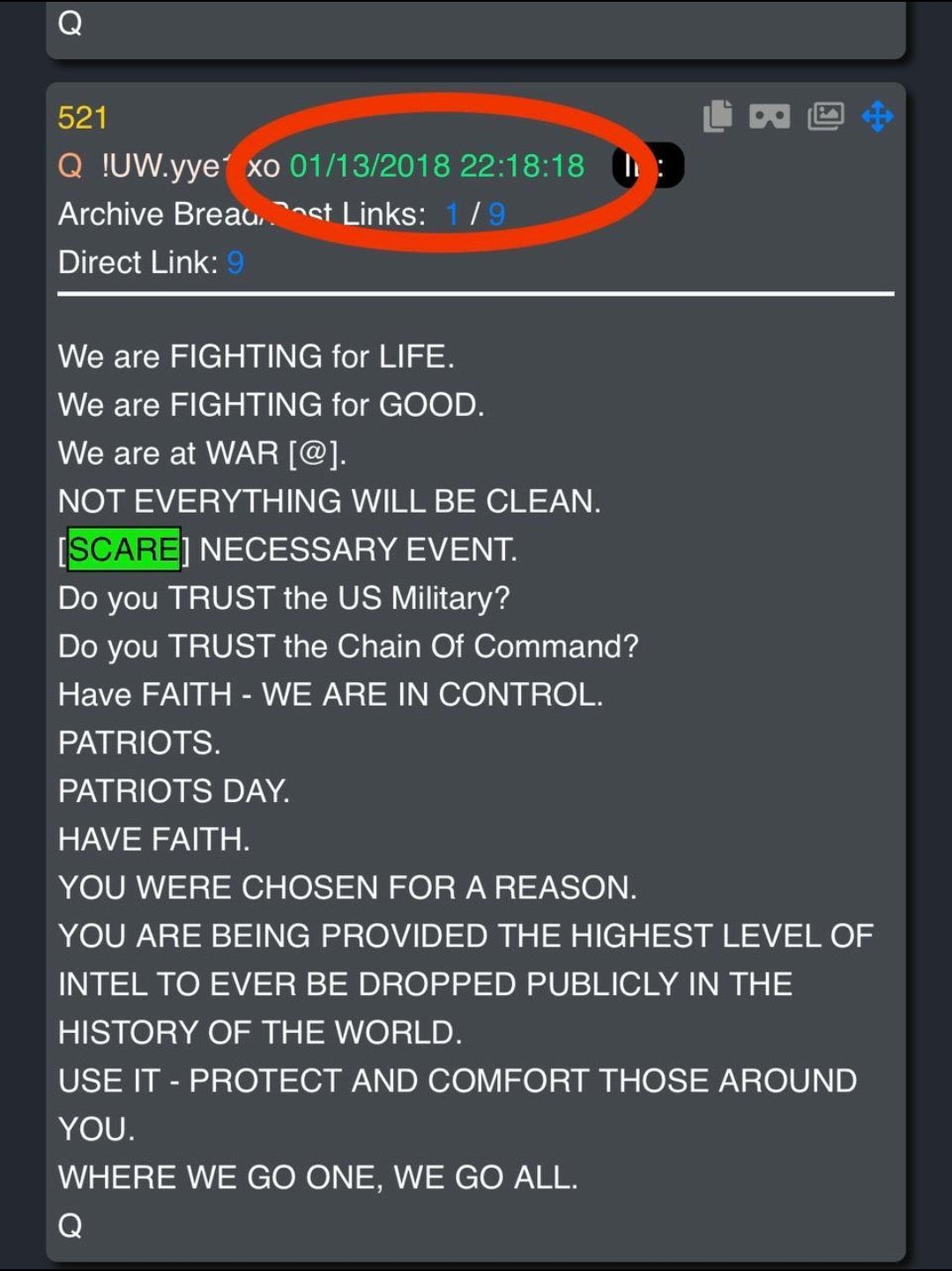
Task: Open the second archive link 9
Action: [496, 214]
